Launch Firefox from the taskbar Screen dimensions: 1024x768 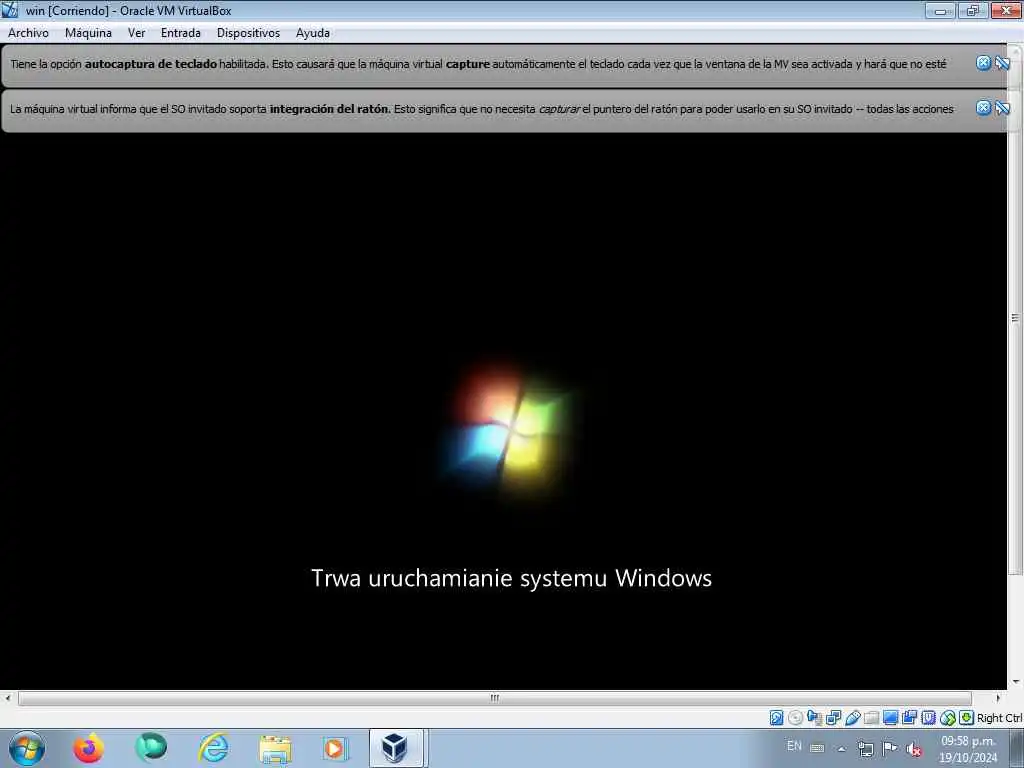point(88,748)
